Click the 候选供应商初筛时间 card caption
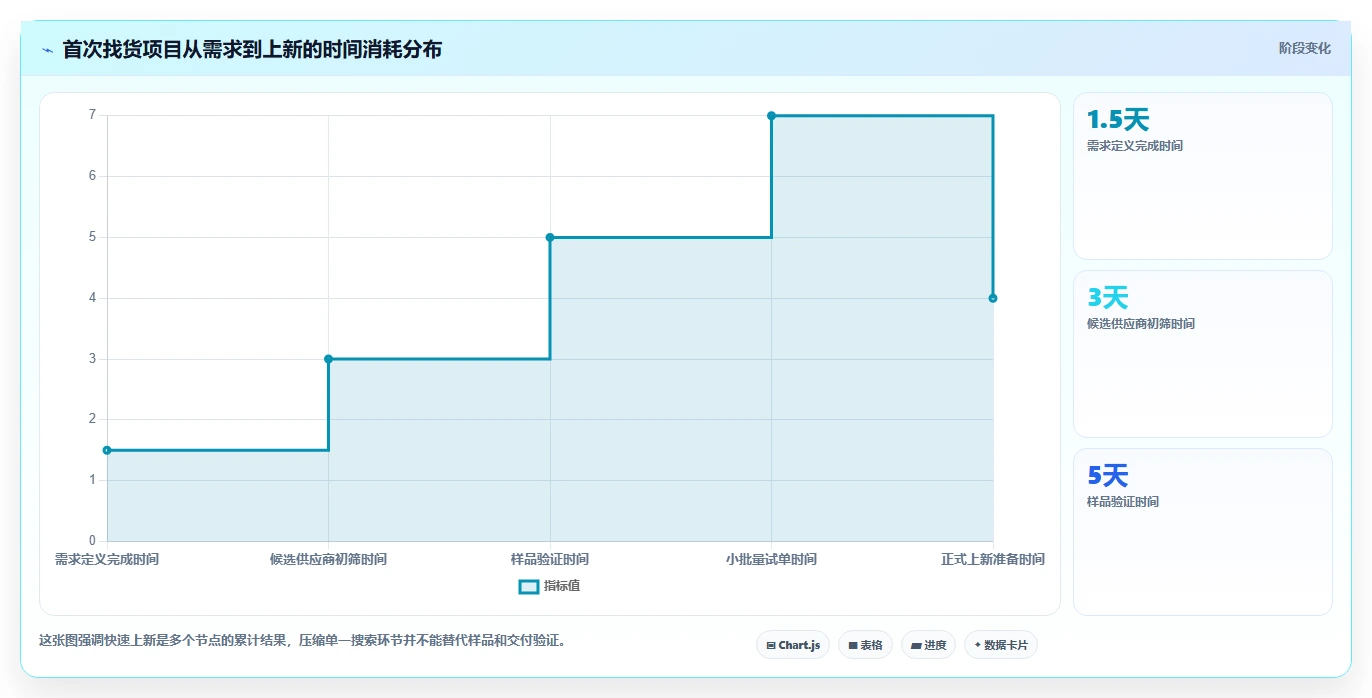The height and width of the screenshot is (698, 1372). [1141, 324]
